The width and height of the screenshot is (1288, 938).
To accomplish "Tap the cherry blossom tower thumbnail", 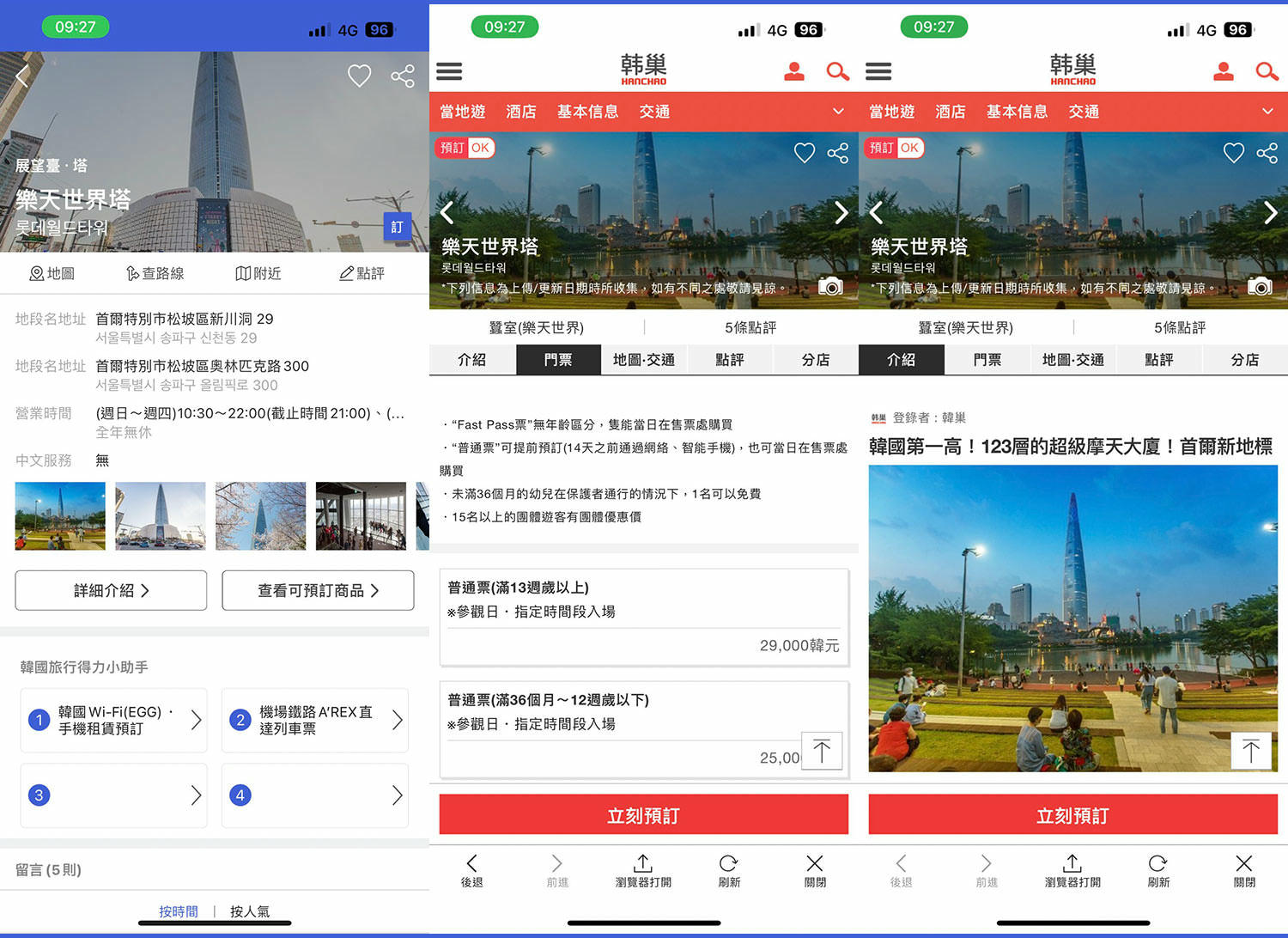I will coord(260,516).
